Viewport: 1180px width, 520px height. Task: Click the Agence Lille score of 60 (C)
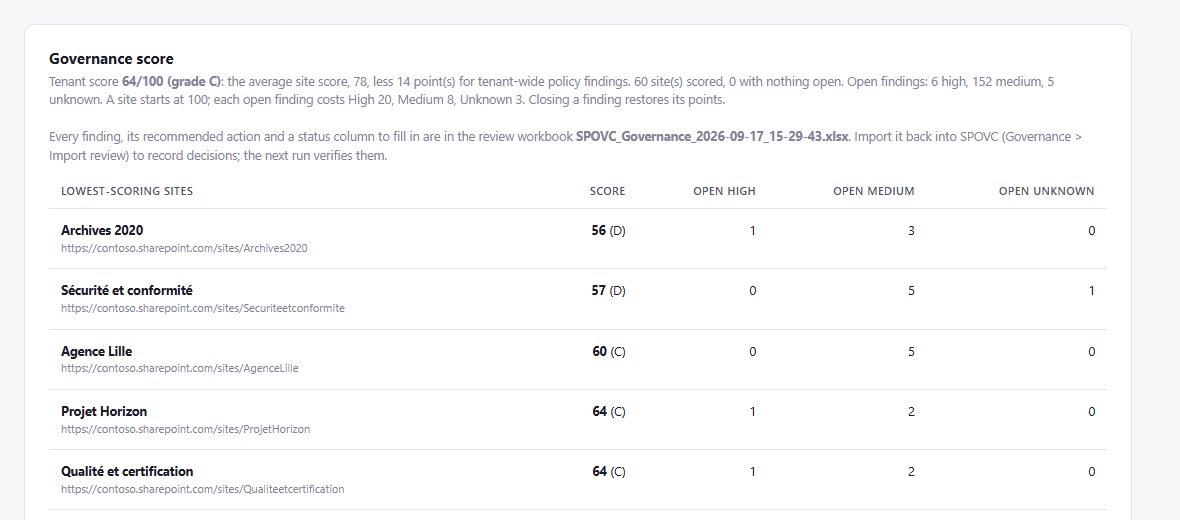pos(608,351)
